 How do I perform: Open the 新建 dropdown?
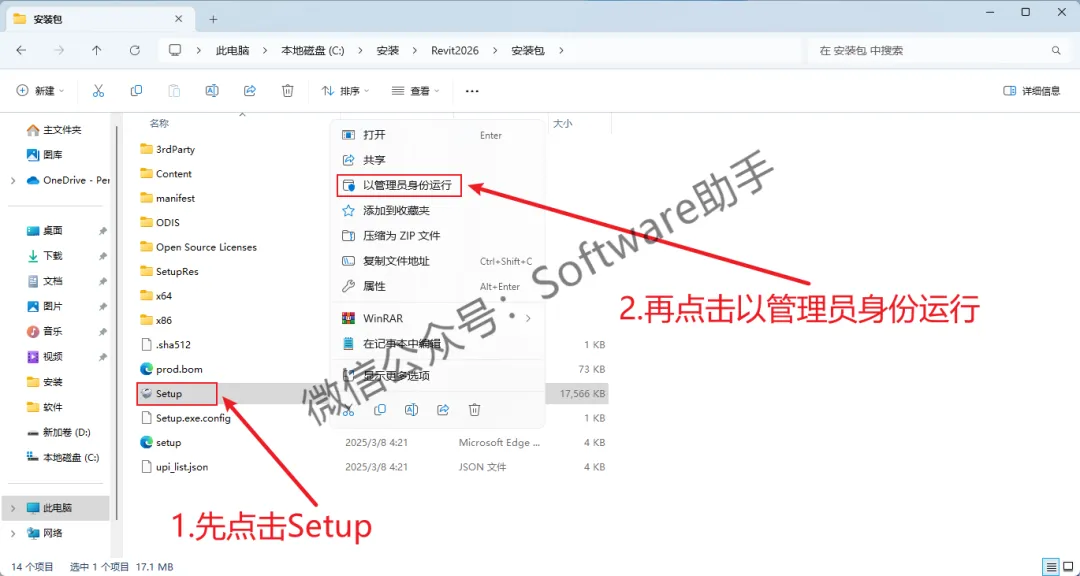[x=40, y=90]
